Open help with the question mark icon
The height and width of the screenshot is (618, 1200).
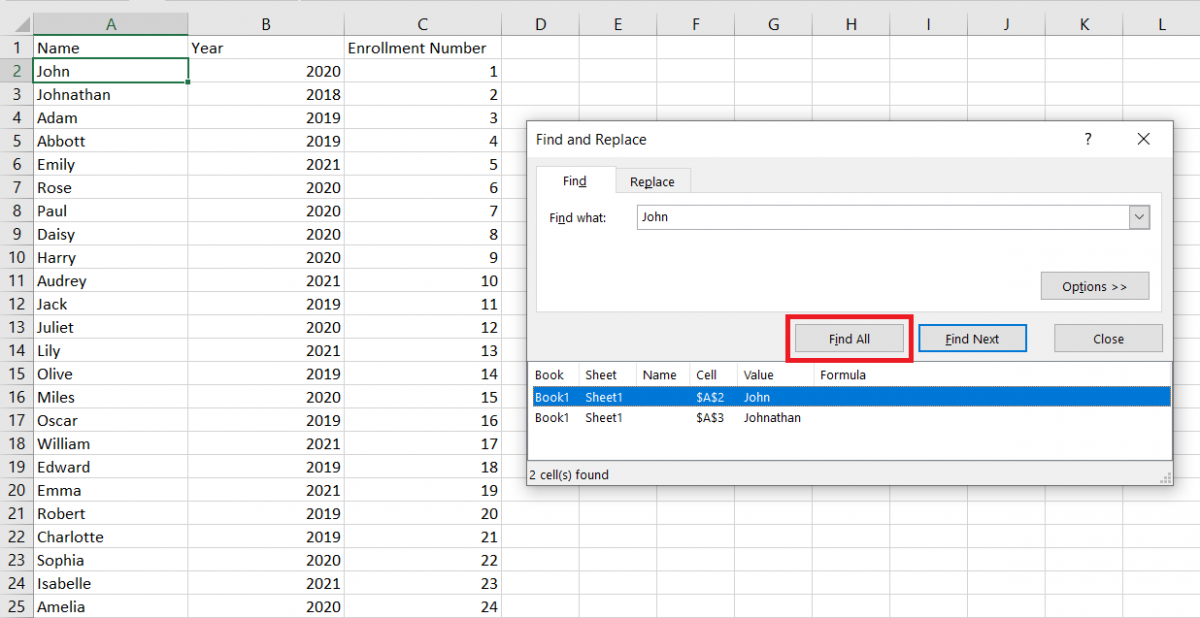click(1088, 140)
